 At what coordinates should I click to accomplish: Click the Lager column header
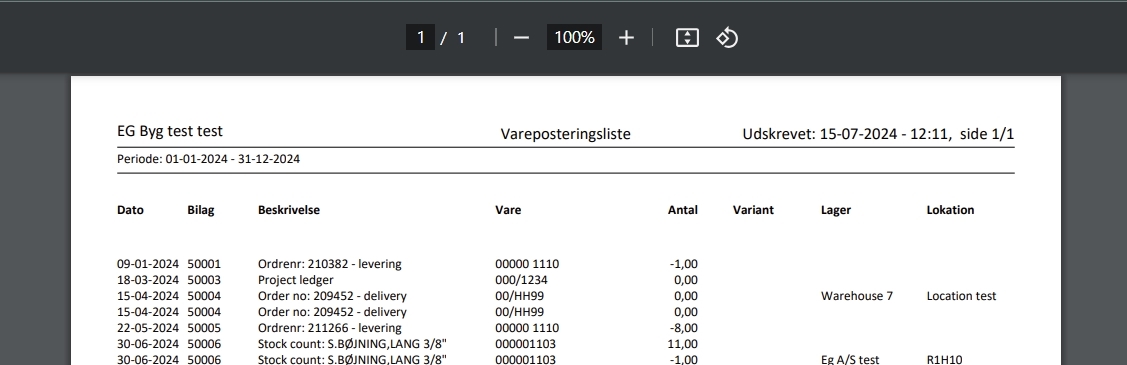pyautogui.click(x=836, y=211)
